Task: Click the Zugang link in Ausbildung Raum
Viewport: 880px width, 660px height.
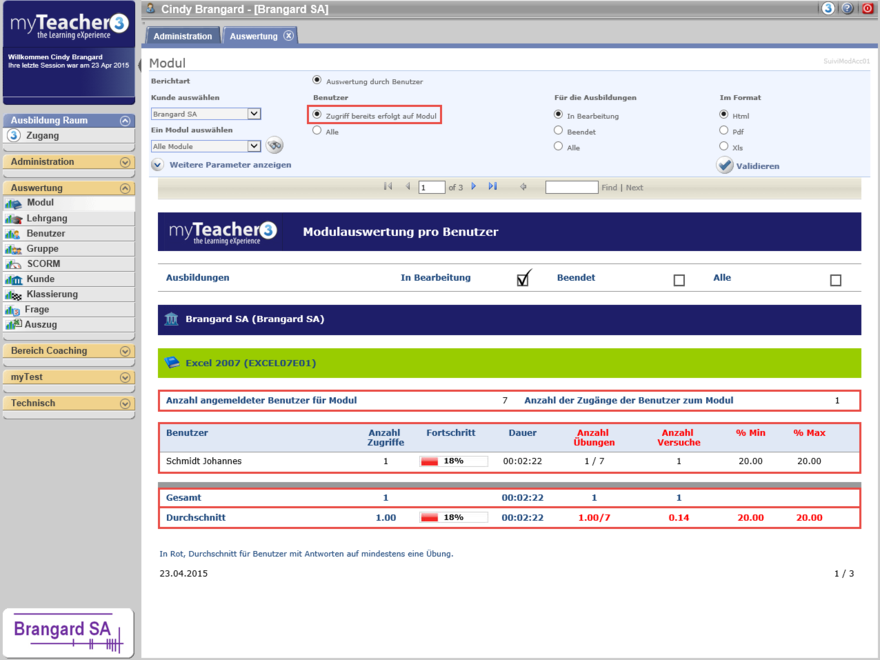Action: 42,136
